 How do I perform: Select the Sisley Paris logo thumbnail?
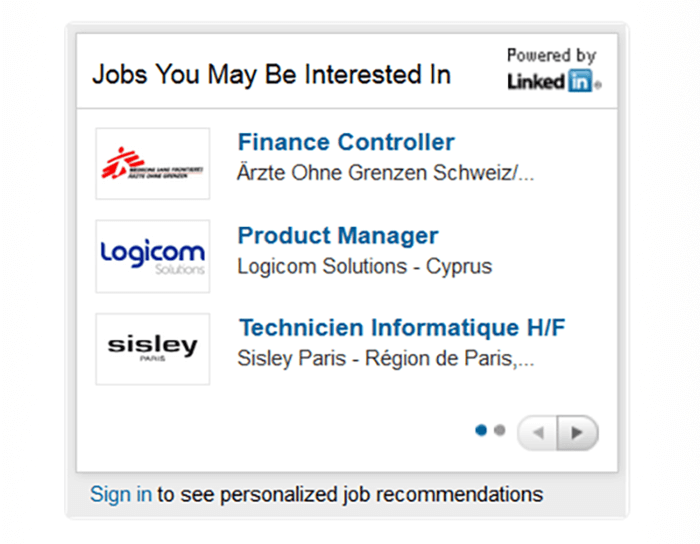[153, 349]
